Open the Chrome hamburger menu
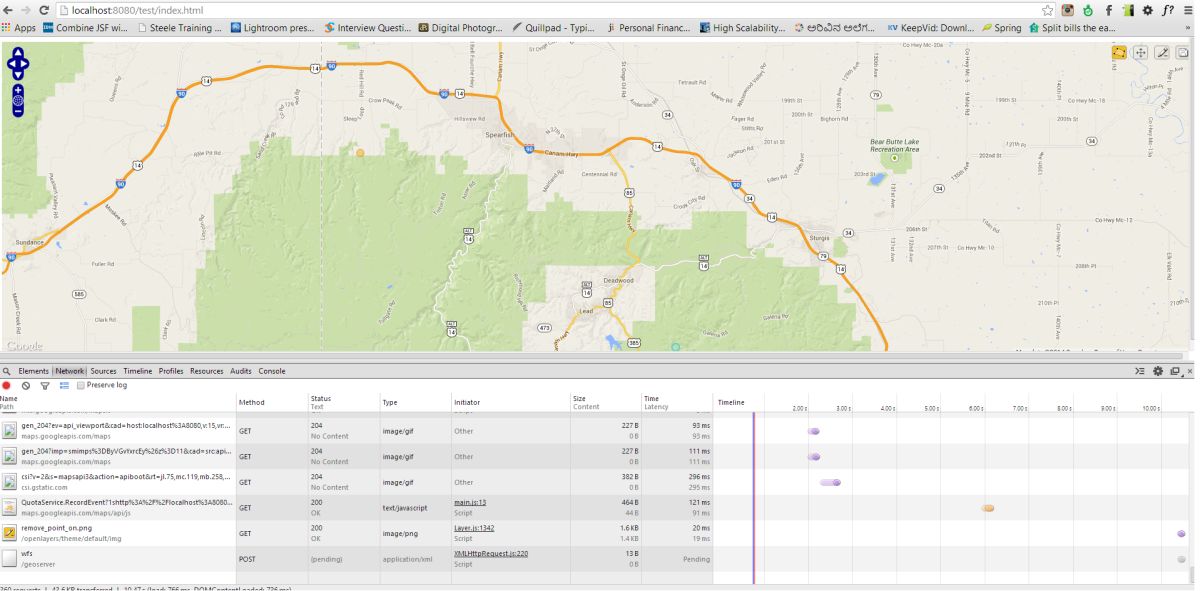This screenshot has width=1200, height=591. tap(1188, 10)
